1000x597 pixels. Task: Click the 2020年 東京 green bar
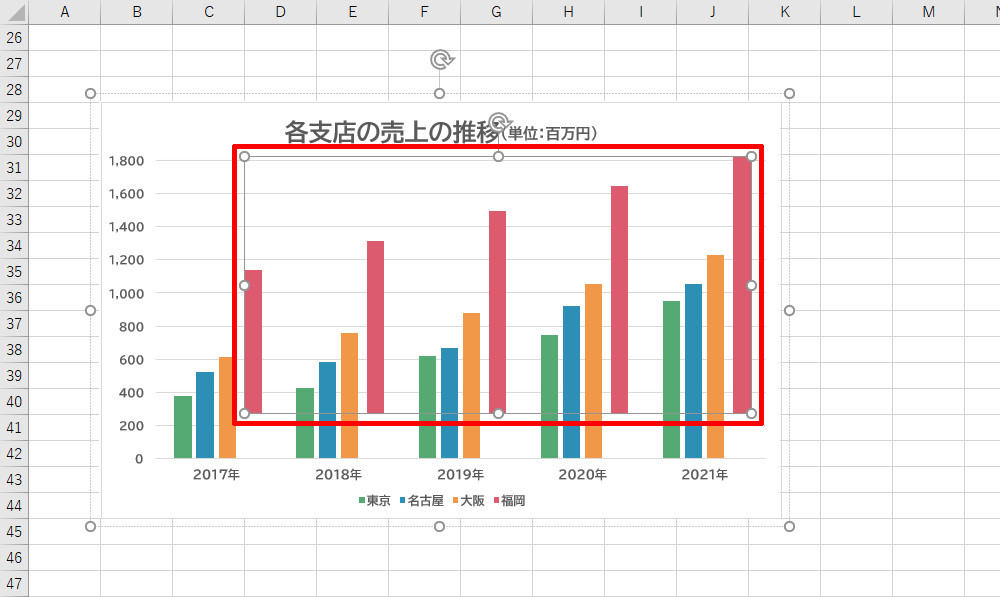click(x=549, y=397)
